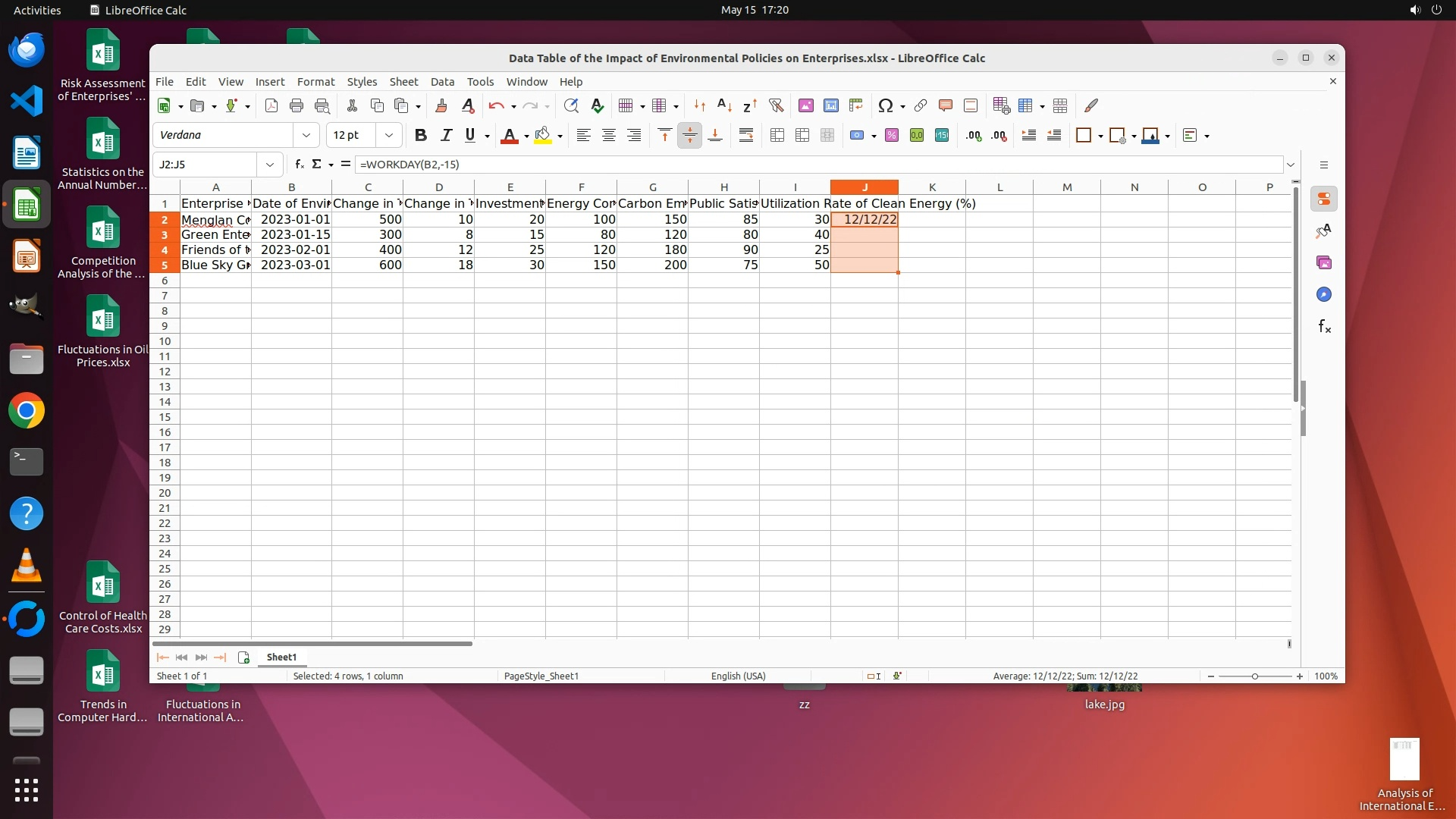The height and width of the screenshot is (819, 1456).
Task: Open the Data menu
Action: (x=442, y=82)
